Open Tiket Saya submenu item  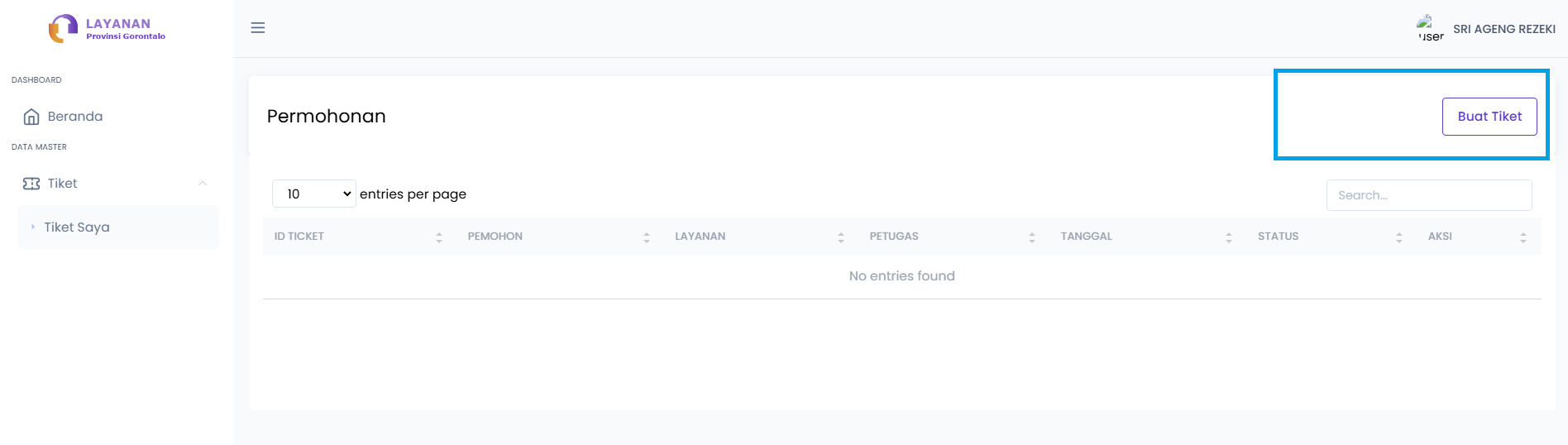tap(77, 227)
